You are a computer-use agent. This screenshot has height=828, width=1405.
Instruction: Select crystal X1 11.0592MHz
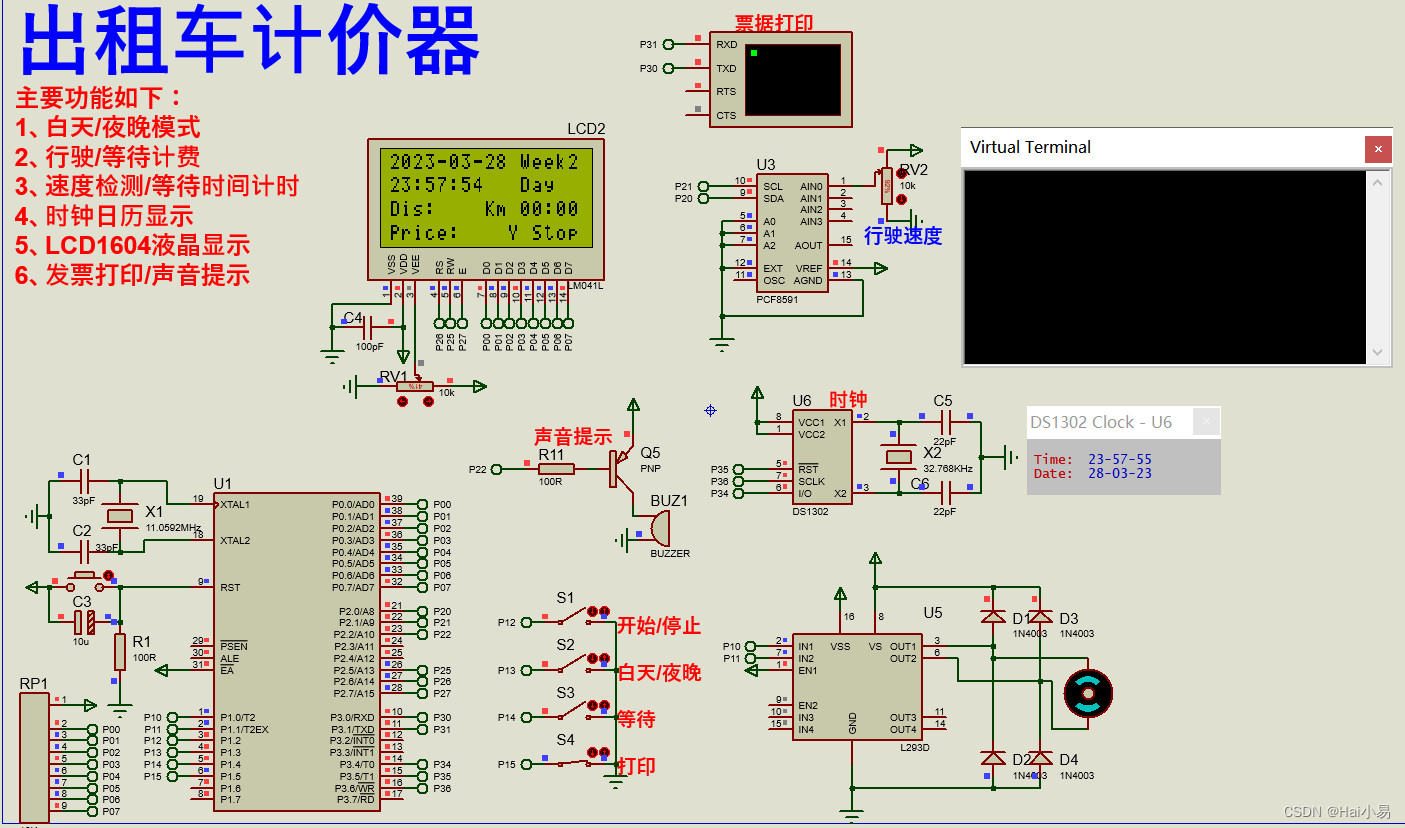[x=121, y=516]
